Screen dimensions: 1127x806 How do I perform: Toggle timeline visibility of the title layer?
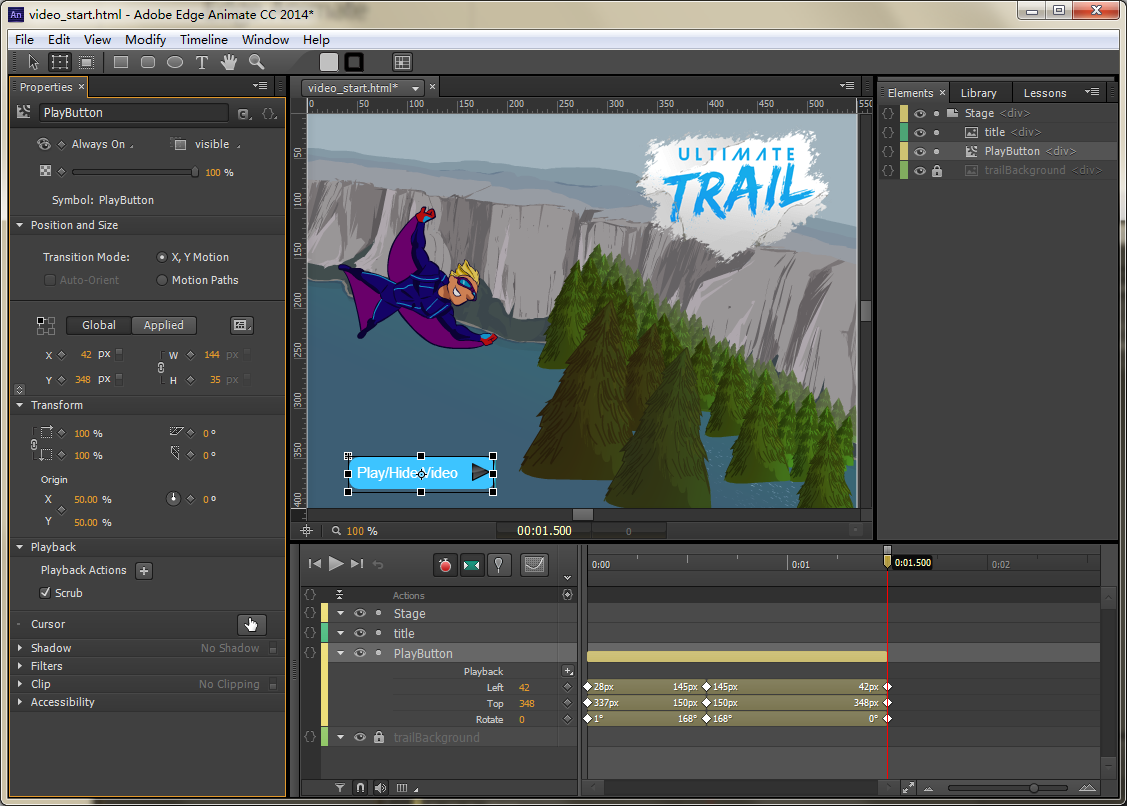click(x=359, y=633)
